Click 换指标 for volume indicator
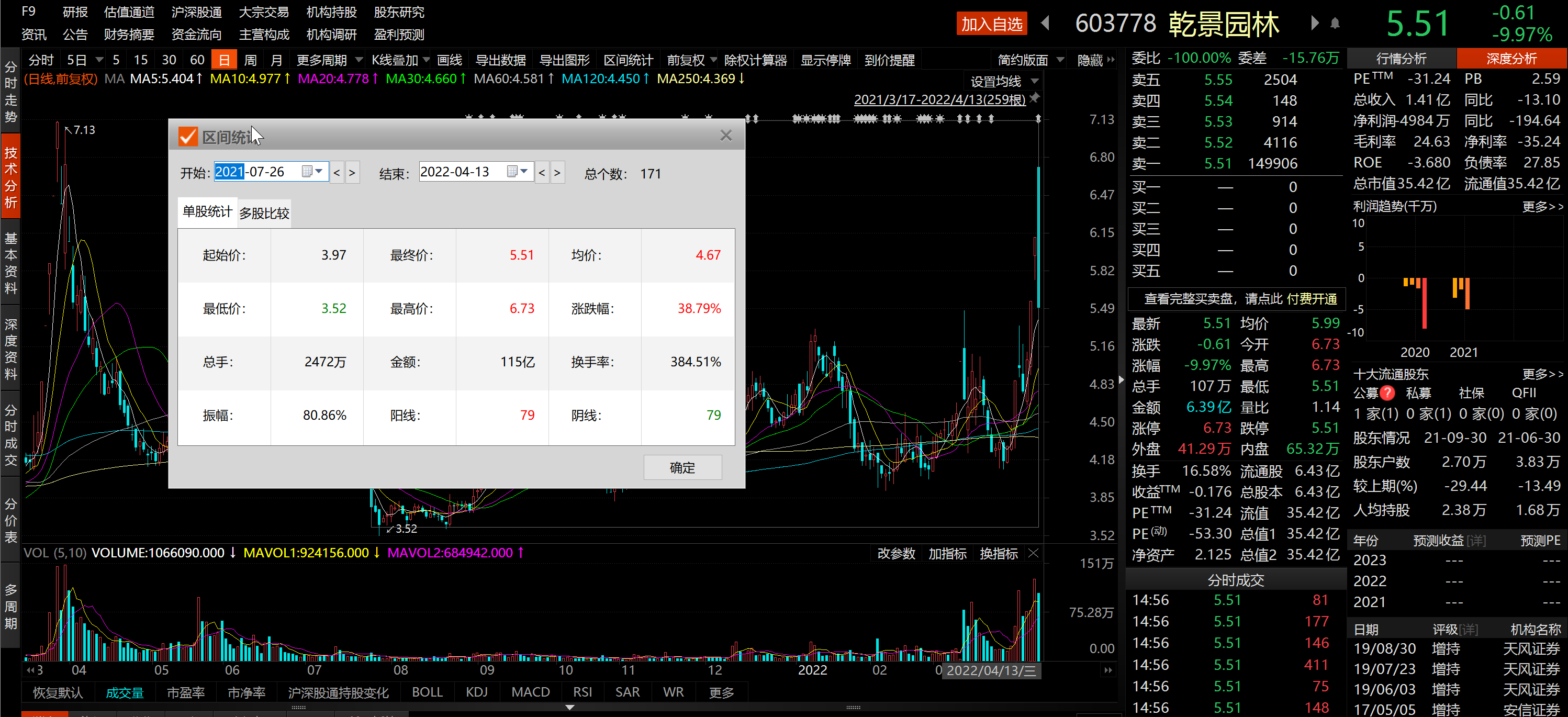The image size is (1568, 717). click(x=999, y=553)
